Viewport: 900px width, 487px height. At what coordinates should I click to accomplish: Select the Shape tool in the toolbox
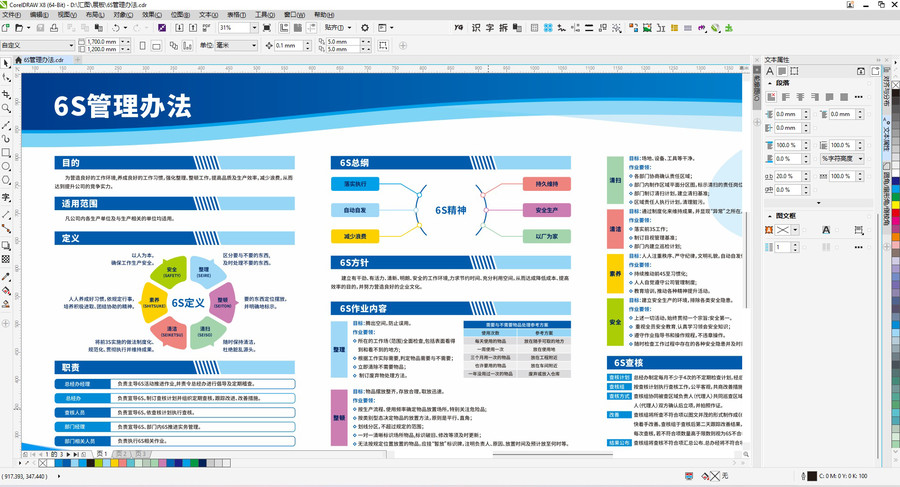(6, 78)
